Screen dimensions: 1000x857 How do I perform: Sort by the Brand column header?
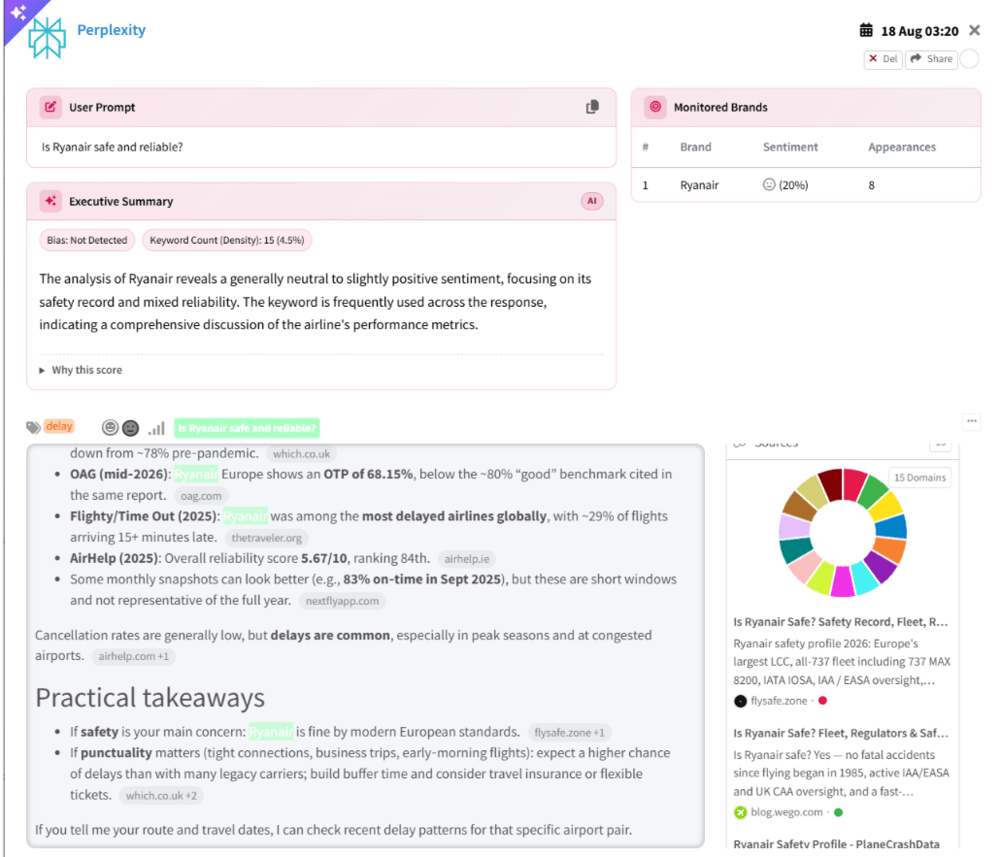coord(695,147)
